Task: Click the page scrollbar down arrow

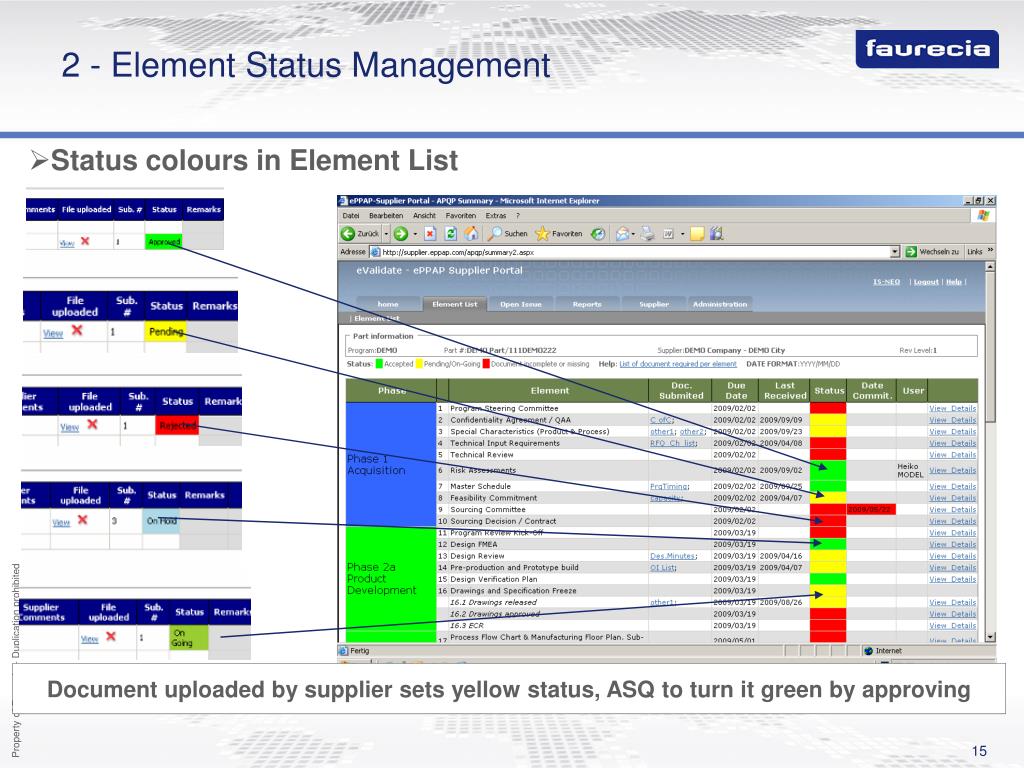Action: pyautogui.click(x=990, y=636)
